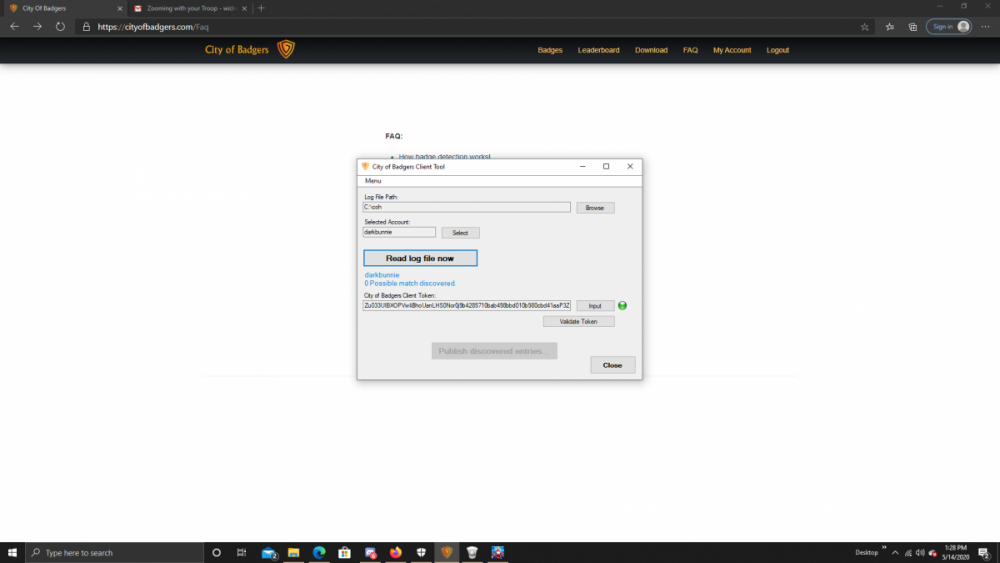
Task: Go to the Download page
Action: pyautogui.click(x=651, y=50)
